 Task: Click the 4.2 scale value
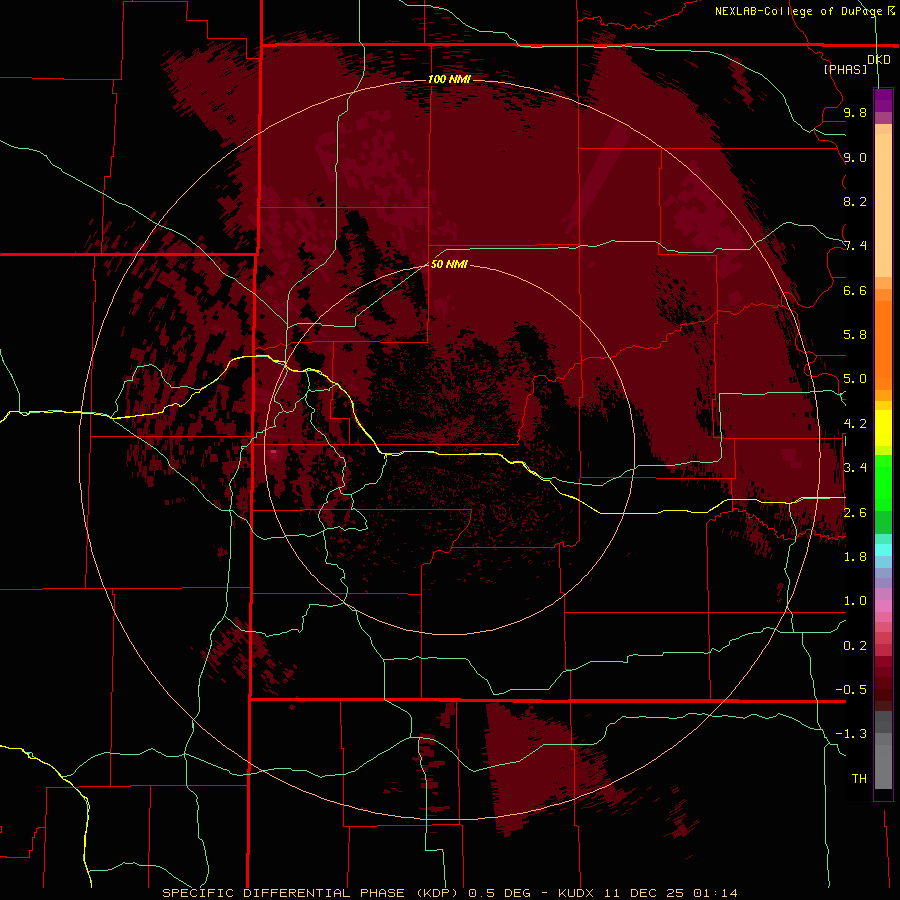[x=855, y=424]
